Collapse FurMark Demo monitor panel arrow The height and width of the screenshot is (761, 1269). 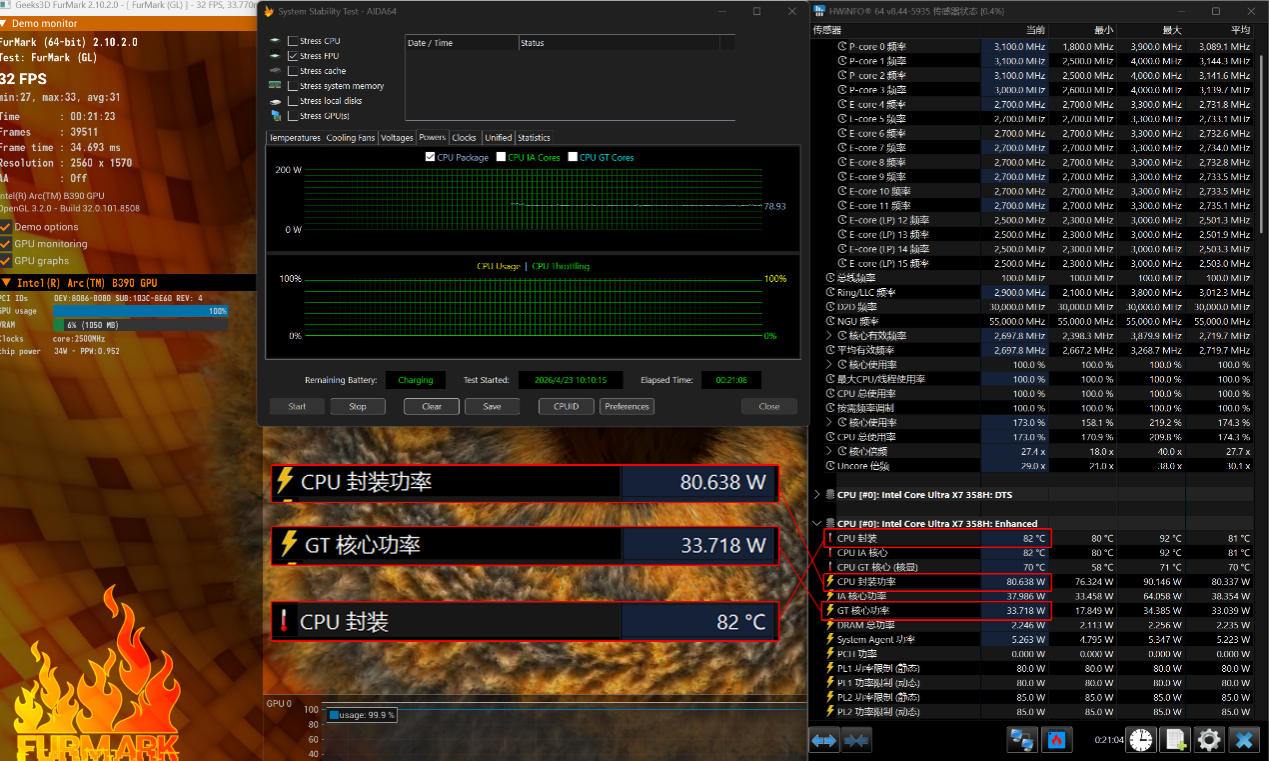tap(3, 23)
